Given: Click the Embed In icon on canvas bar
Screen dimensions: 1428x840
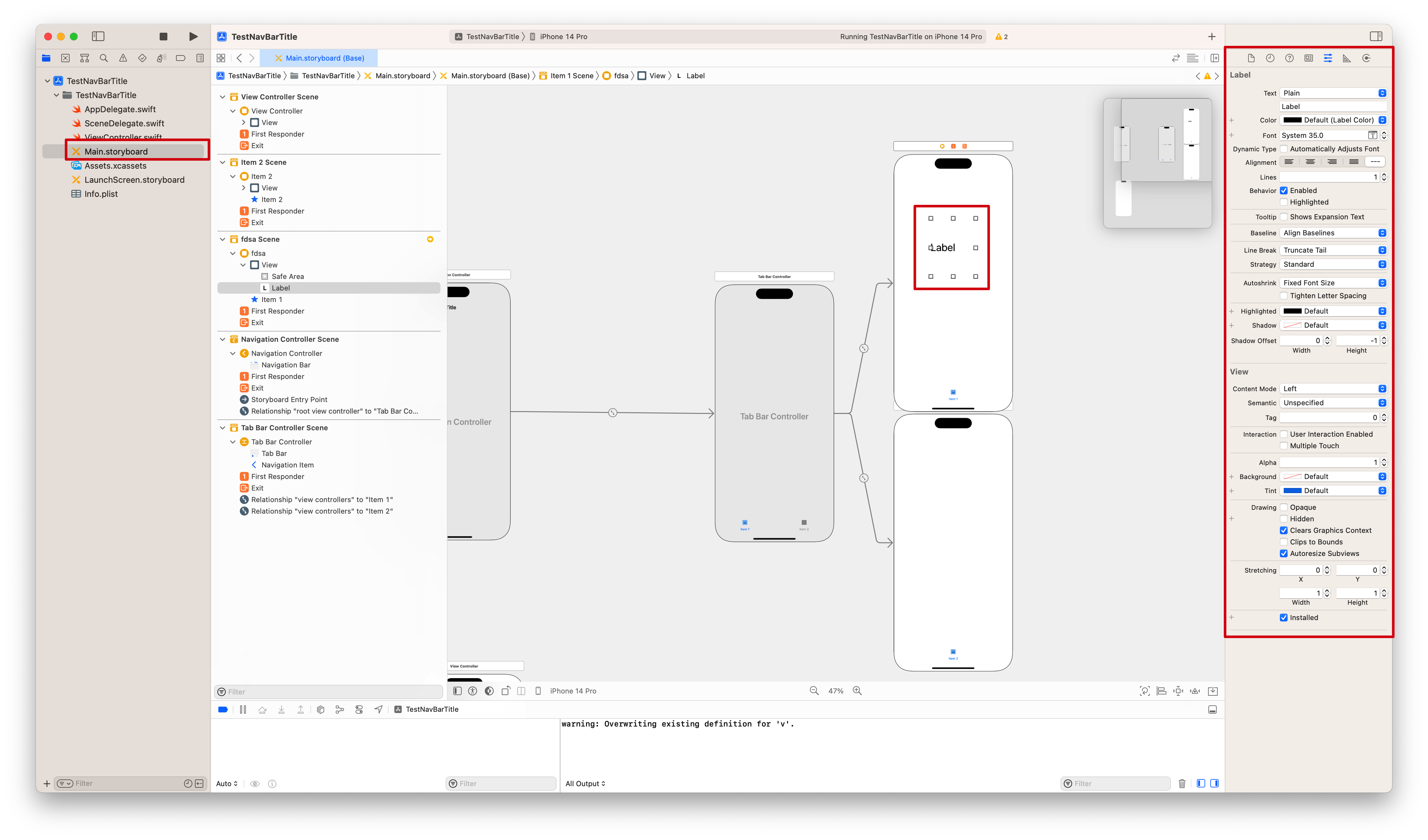Looking at the screenshot, I should (x=1213, y=690).
